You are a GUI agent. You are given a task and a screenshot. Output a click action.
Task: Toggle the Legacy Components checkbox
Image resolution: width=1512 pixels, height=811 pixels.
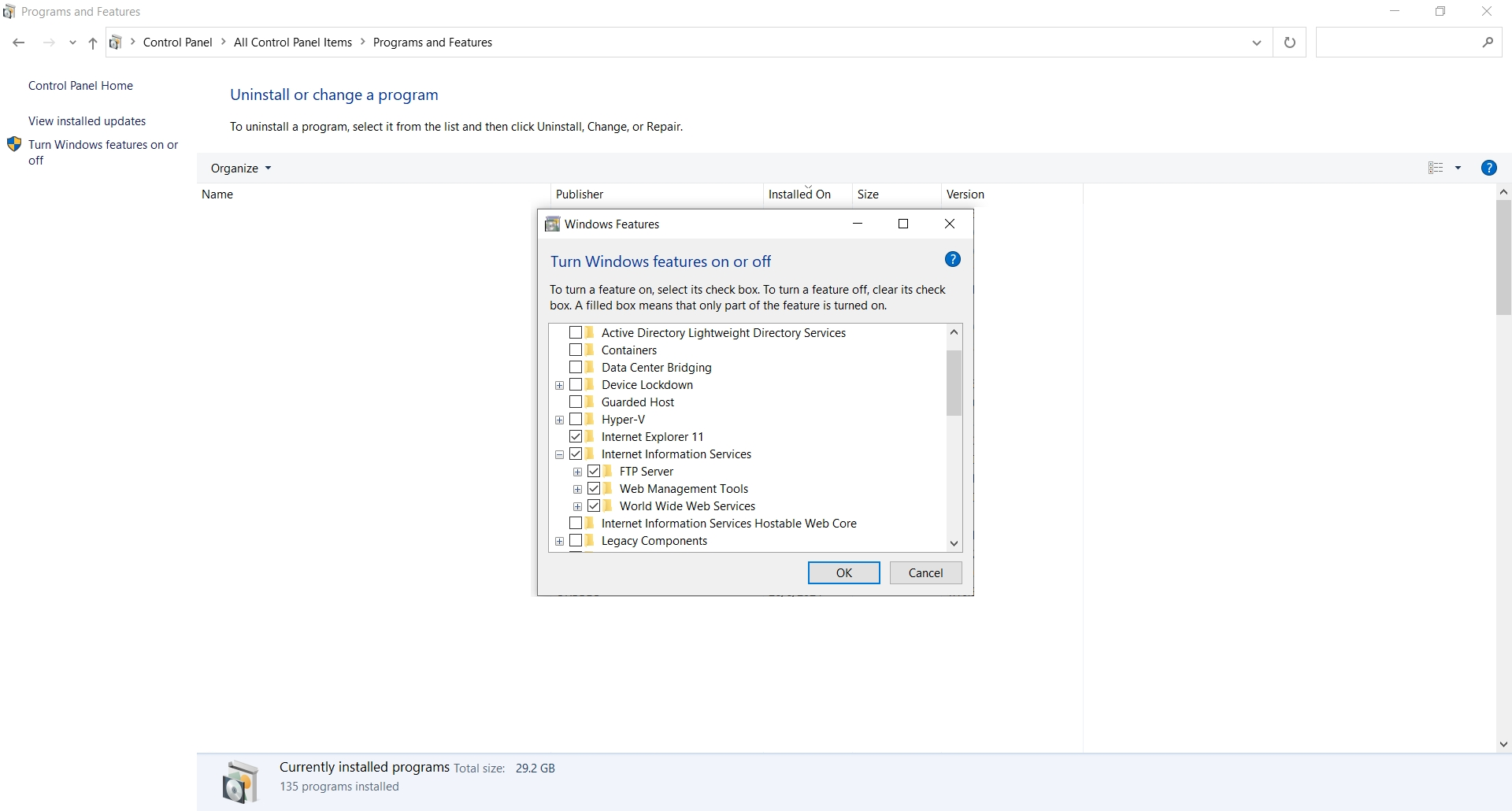[576, 541]
